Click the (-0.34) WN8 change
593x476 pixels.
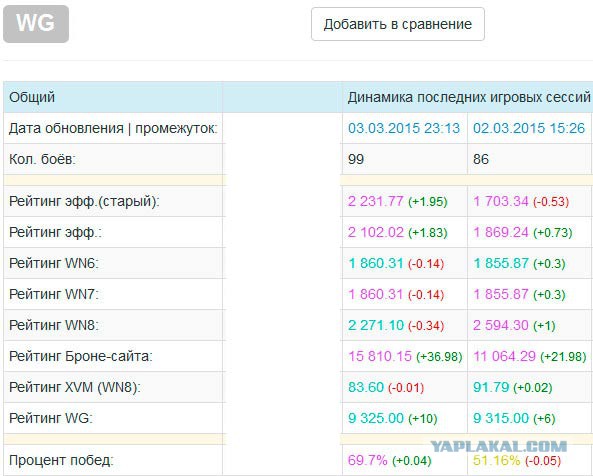click(x=426, y=326)
